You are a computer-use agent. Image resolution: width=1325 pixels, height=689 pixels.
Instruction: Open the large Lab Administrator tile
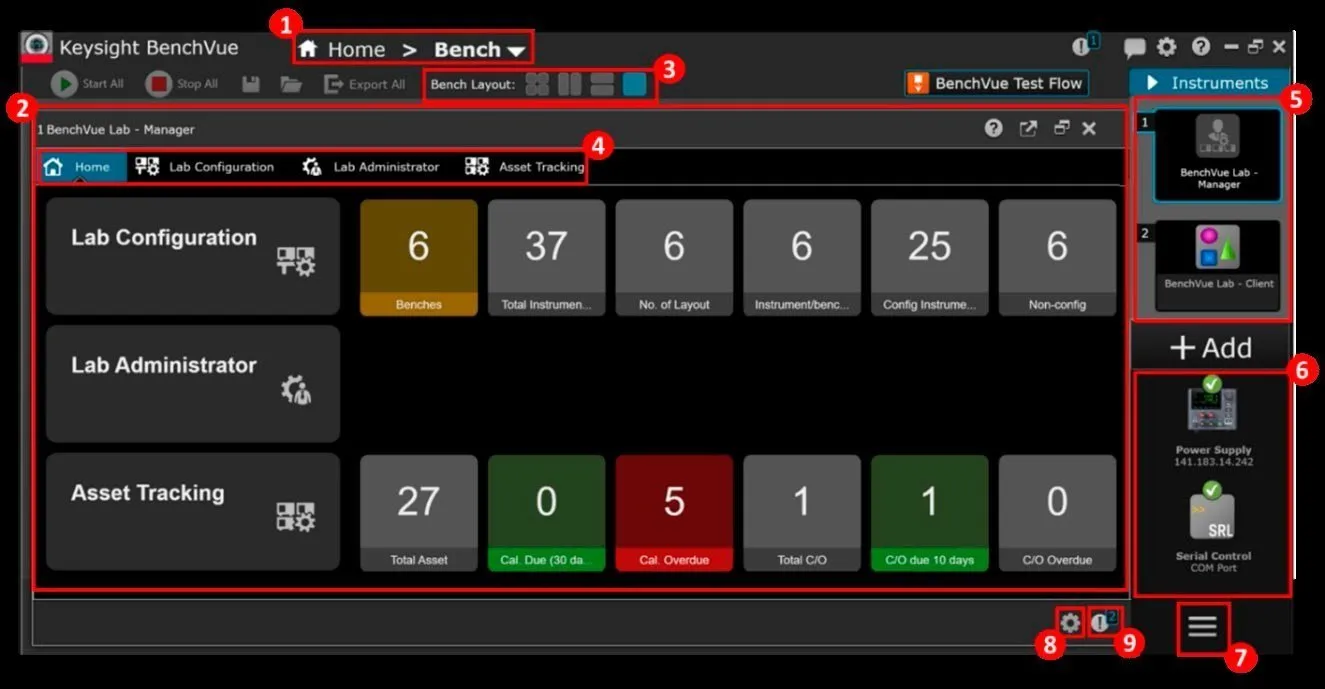(x=193, y=384)
